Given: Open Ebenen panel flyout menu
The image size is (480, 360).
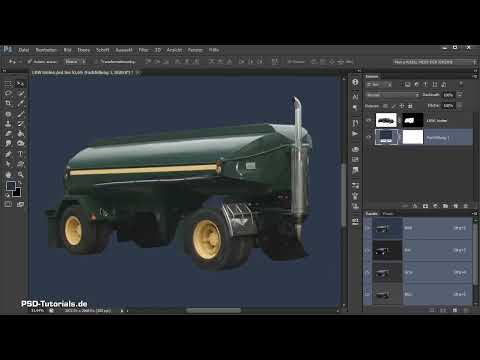Looking at the screenshot, I should (475, 76).
